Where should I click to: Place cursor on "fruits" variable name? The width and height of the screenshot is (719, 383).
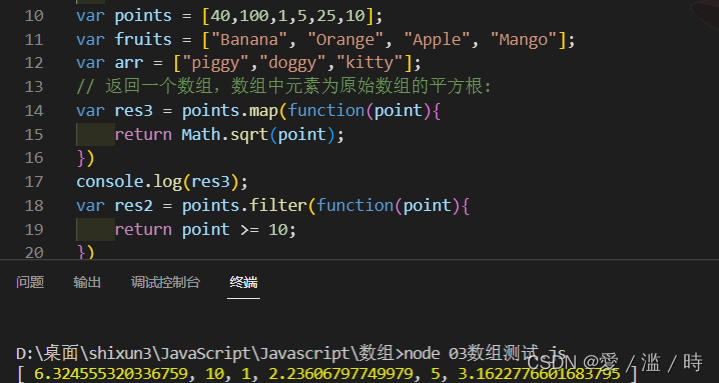pyautogui.click(x=143, y=39)
